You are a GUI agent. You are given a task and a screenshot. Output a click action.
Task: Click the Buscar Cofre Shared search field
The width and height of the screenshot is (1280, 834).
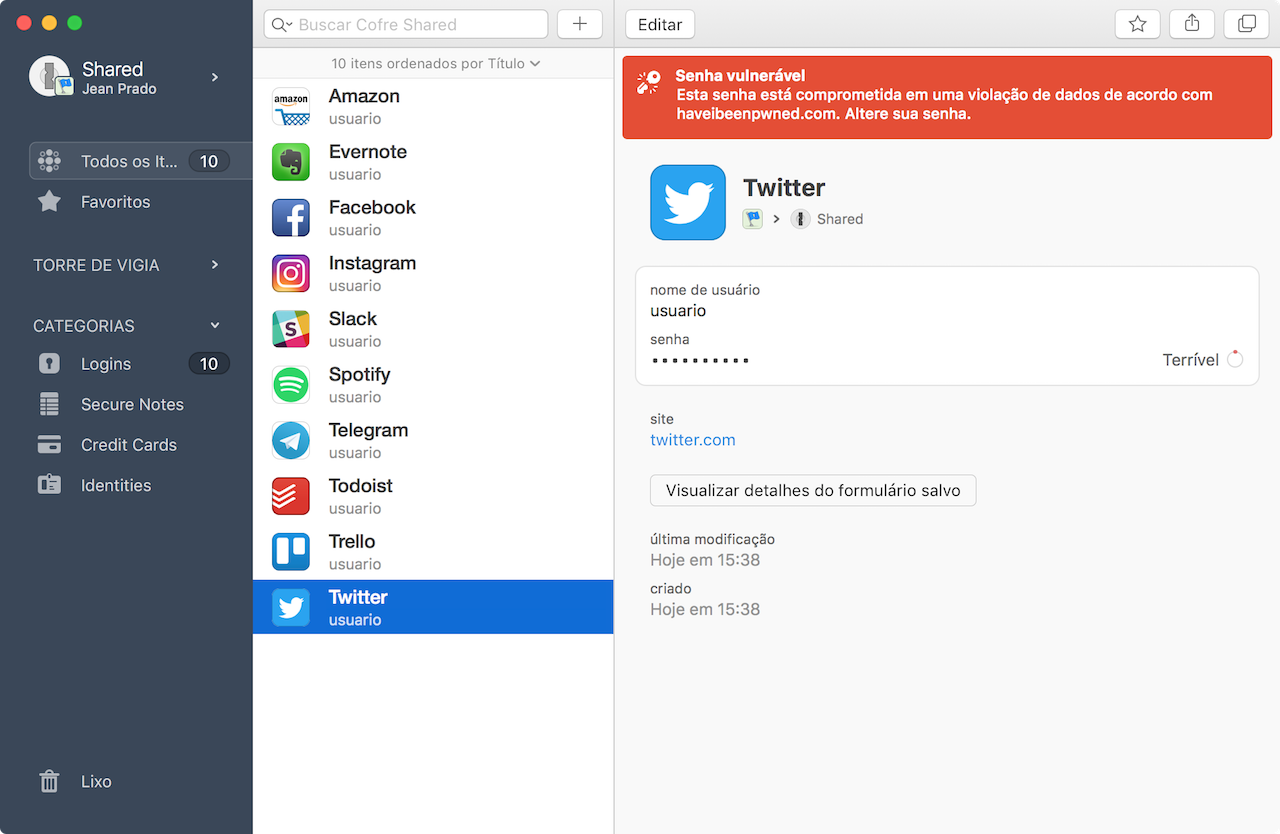[x=406, y=24]
